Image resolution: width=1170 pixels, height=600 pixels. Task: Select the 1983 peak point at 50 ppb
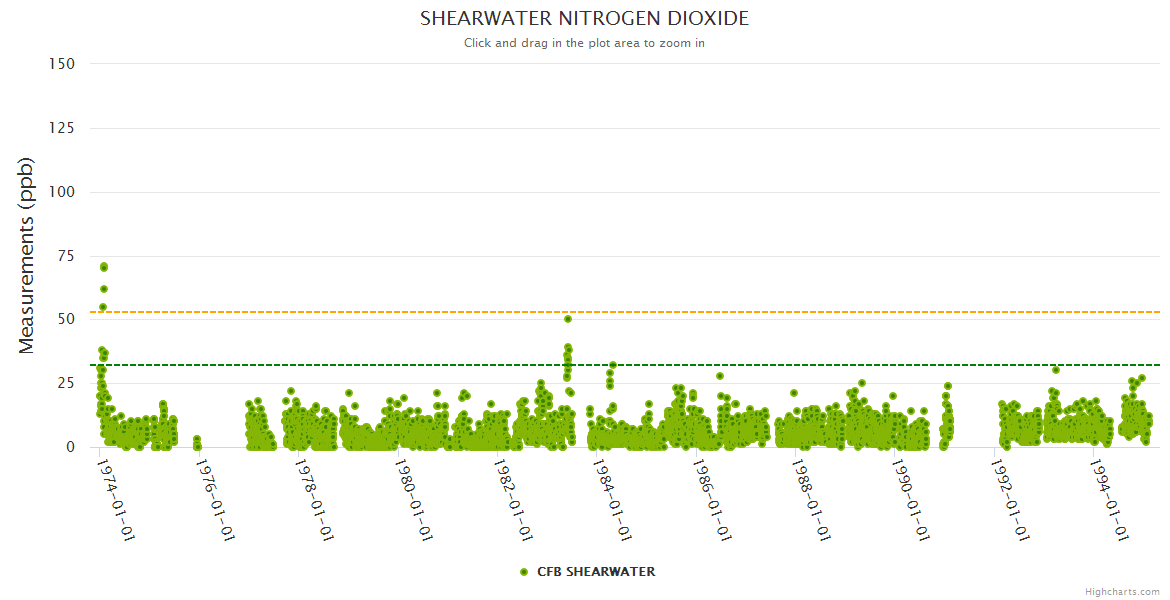tap(568, 319)
